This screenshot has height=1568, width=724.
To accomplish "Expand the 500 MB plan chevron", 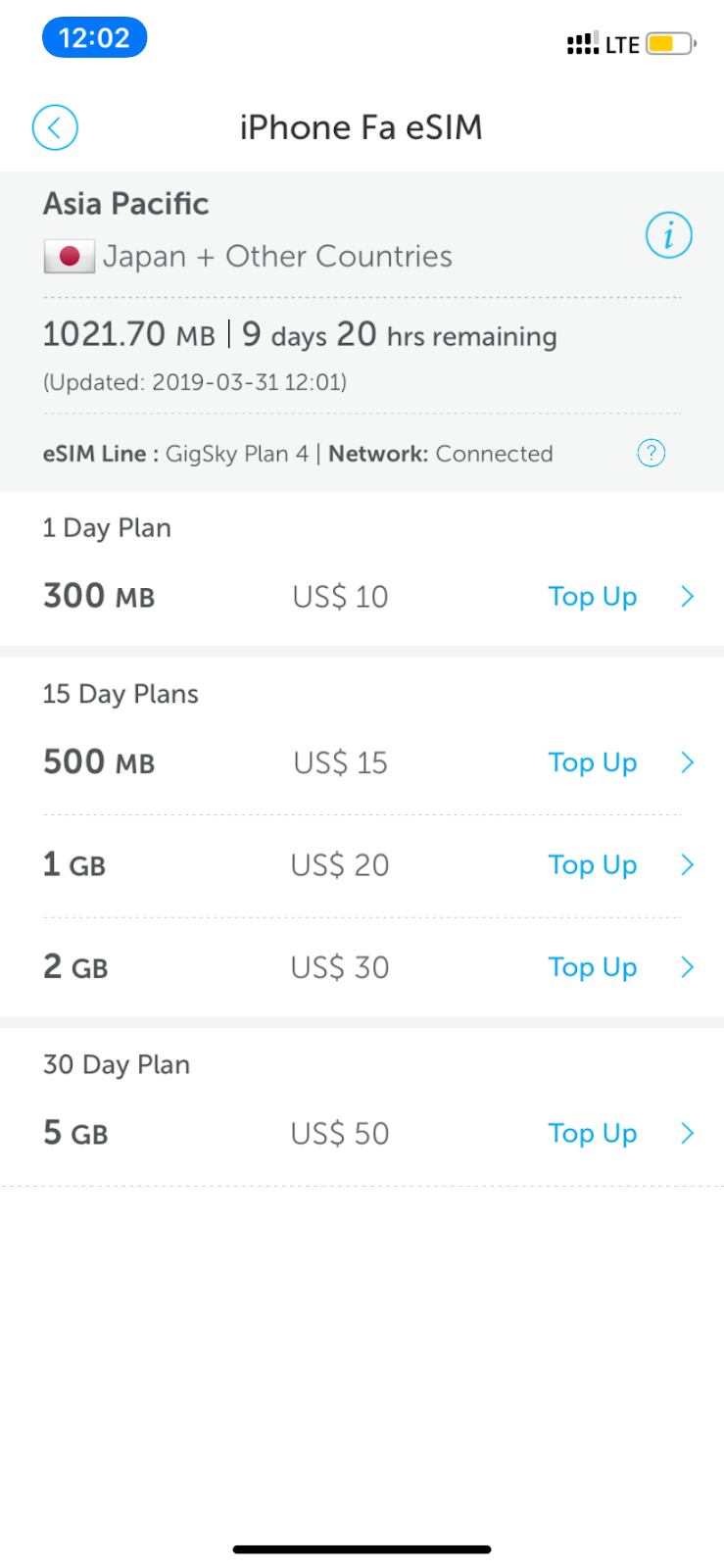I will coord(688,762).
